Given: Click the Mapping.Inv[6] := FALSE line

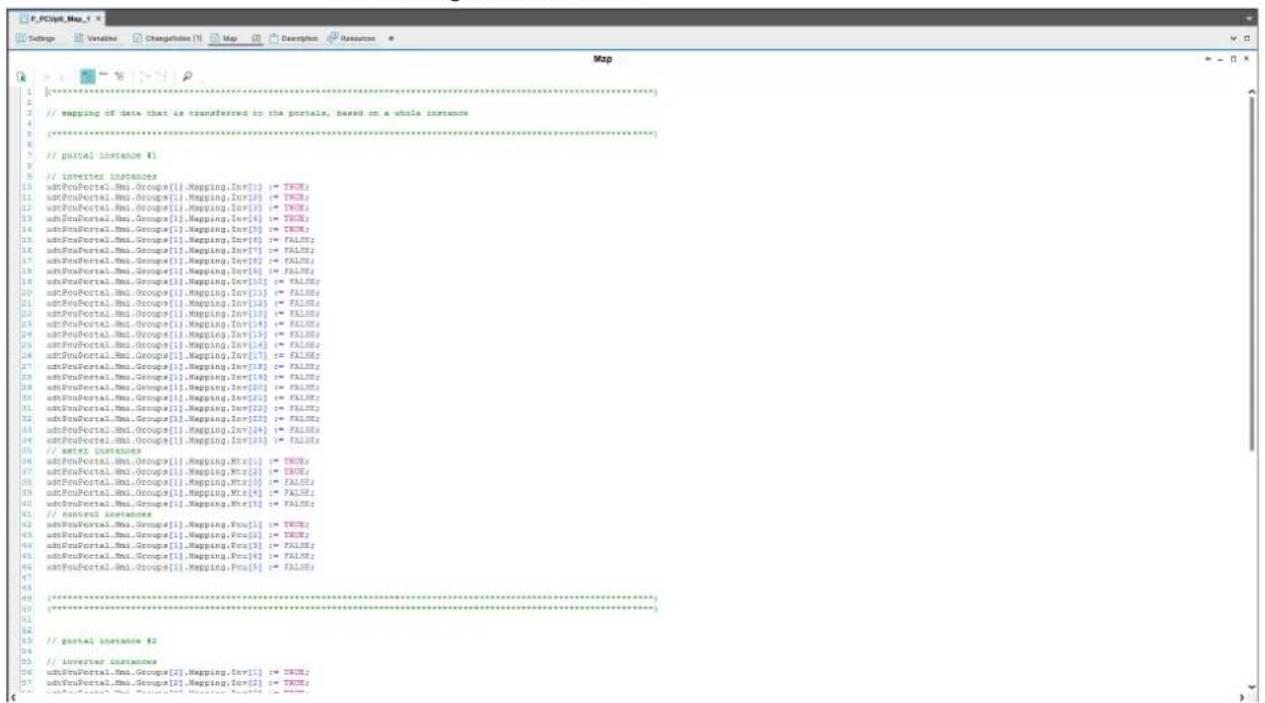Looking at the screenshot, I should point(180,240).
